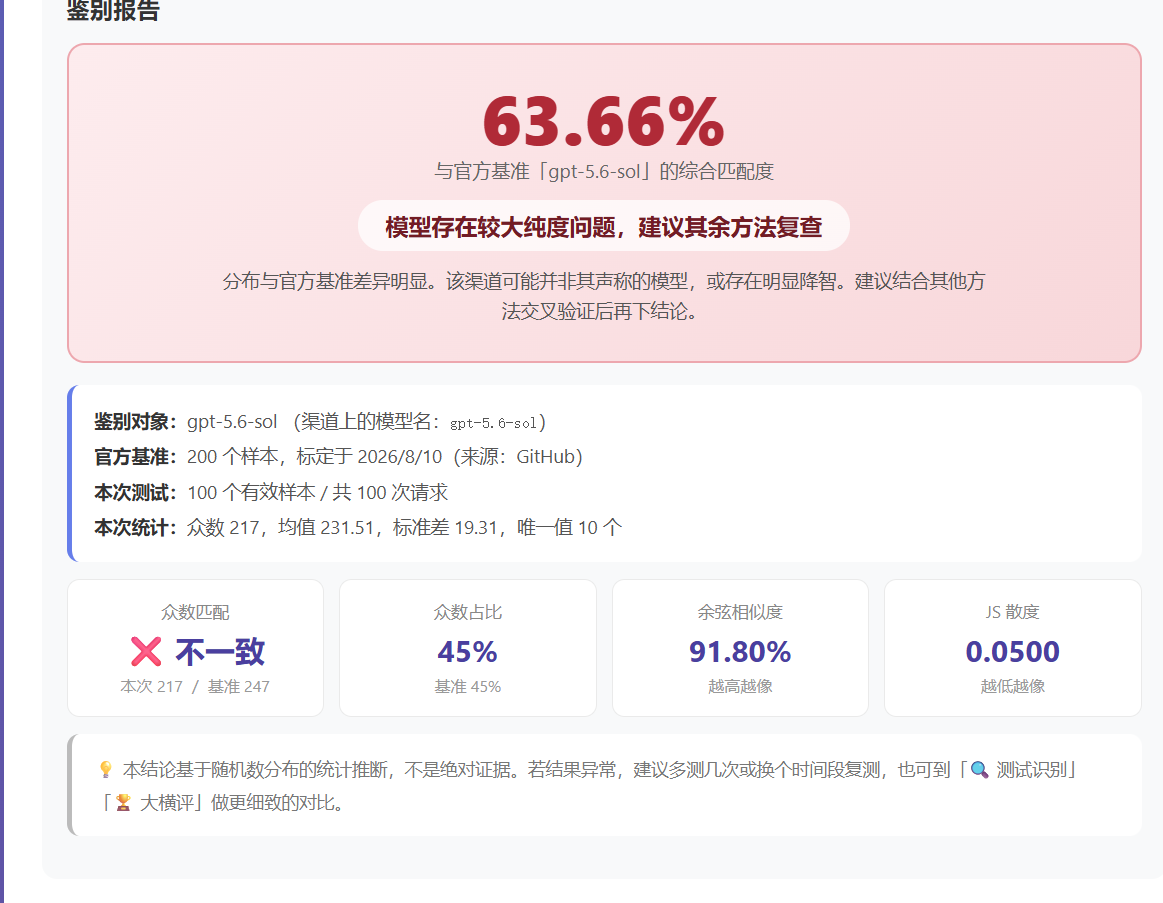Click the 官方基准 200 个样本 line
Screen dimensions: 1163x903
point(338,456)
